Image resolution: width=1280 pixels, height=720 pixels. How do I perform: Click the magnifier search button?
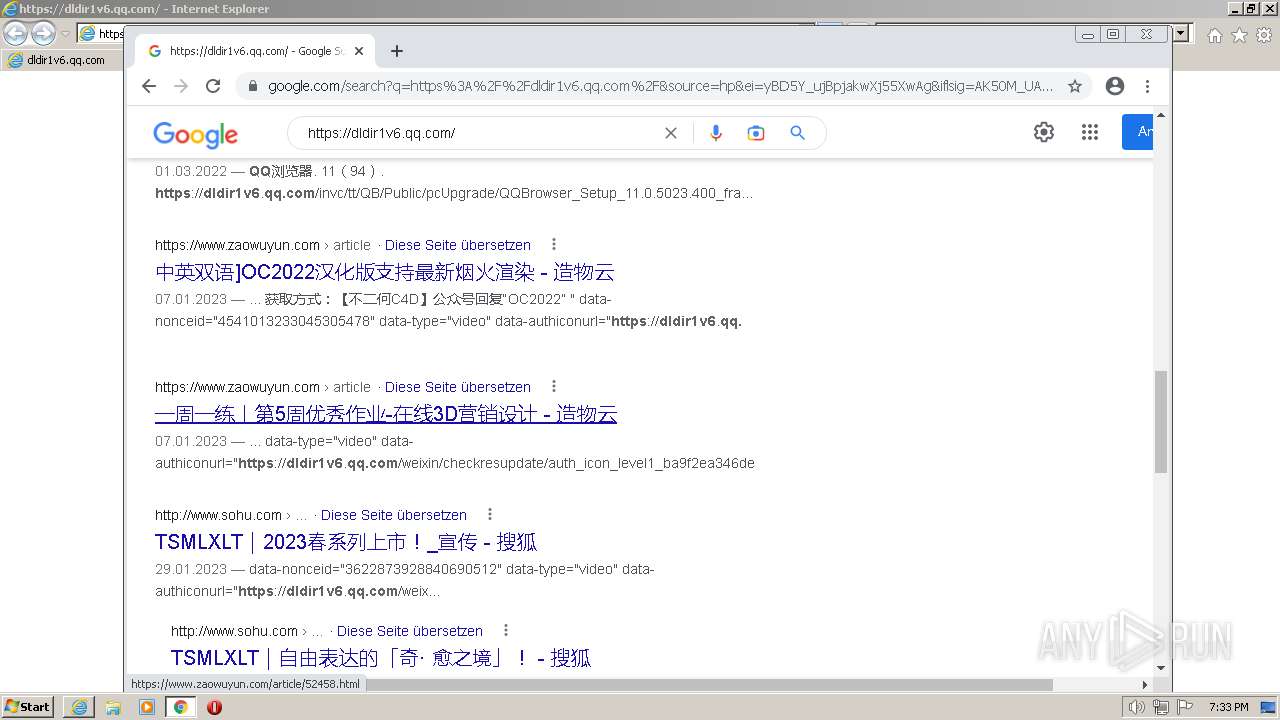pos(797,133)
